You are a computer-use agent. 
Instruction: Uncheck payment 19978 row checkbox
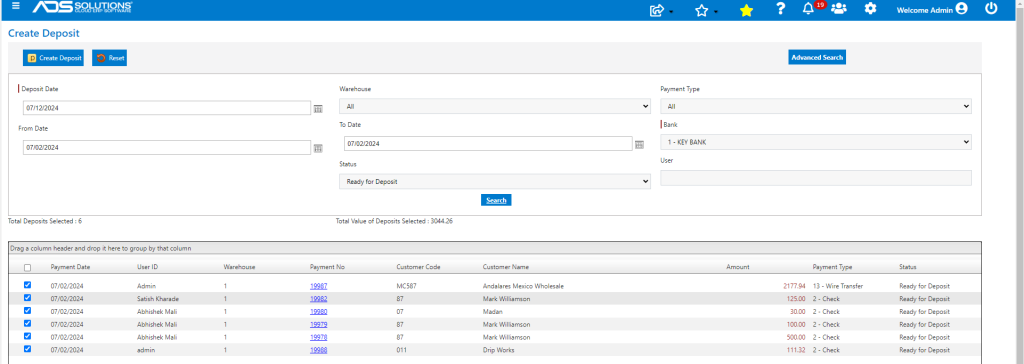pyautogui.click(x=27, y=336)
